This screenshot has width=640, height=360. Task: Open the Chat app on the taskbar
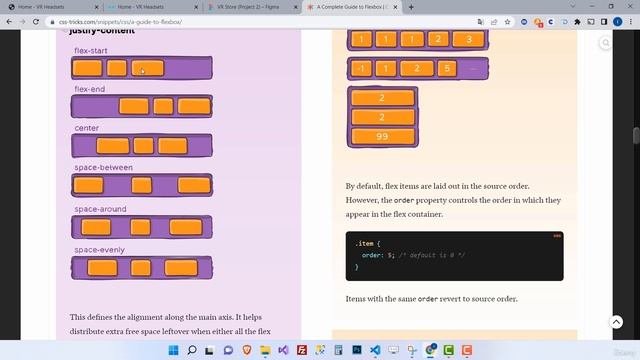[x=228, y=350]
